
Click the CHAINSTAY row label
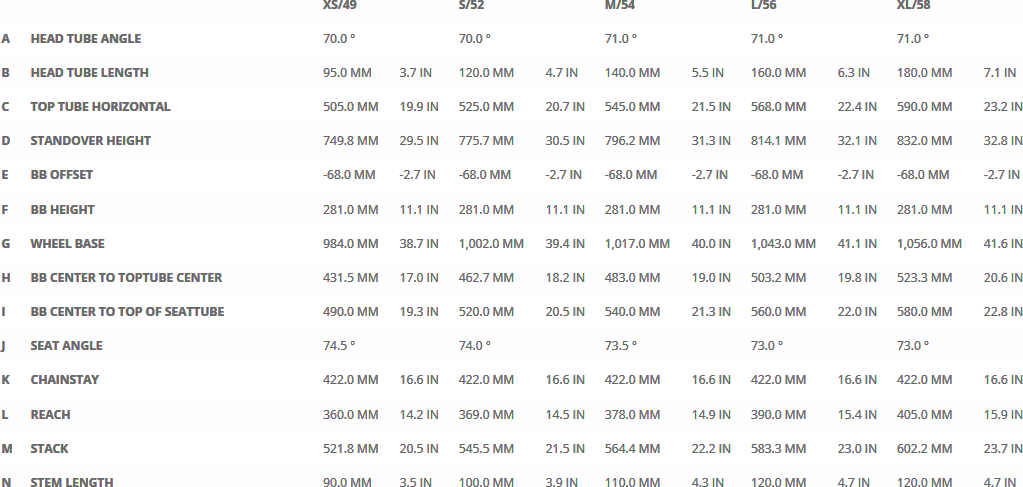(64, 380)
